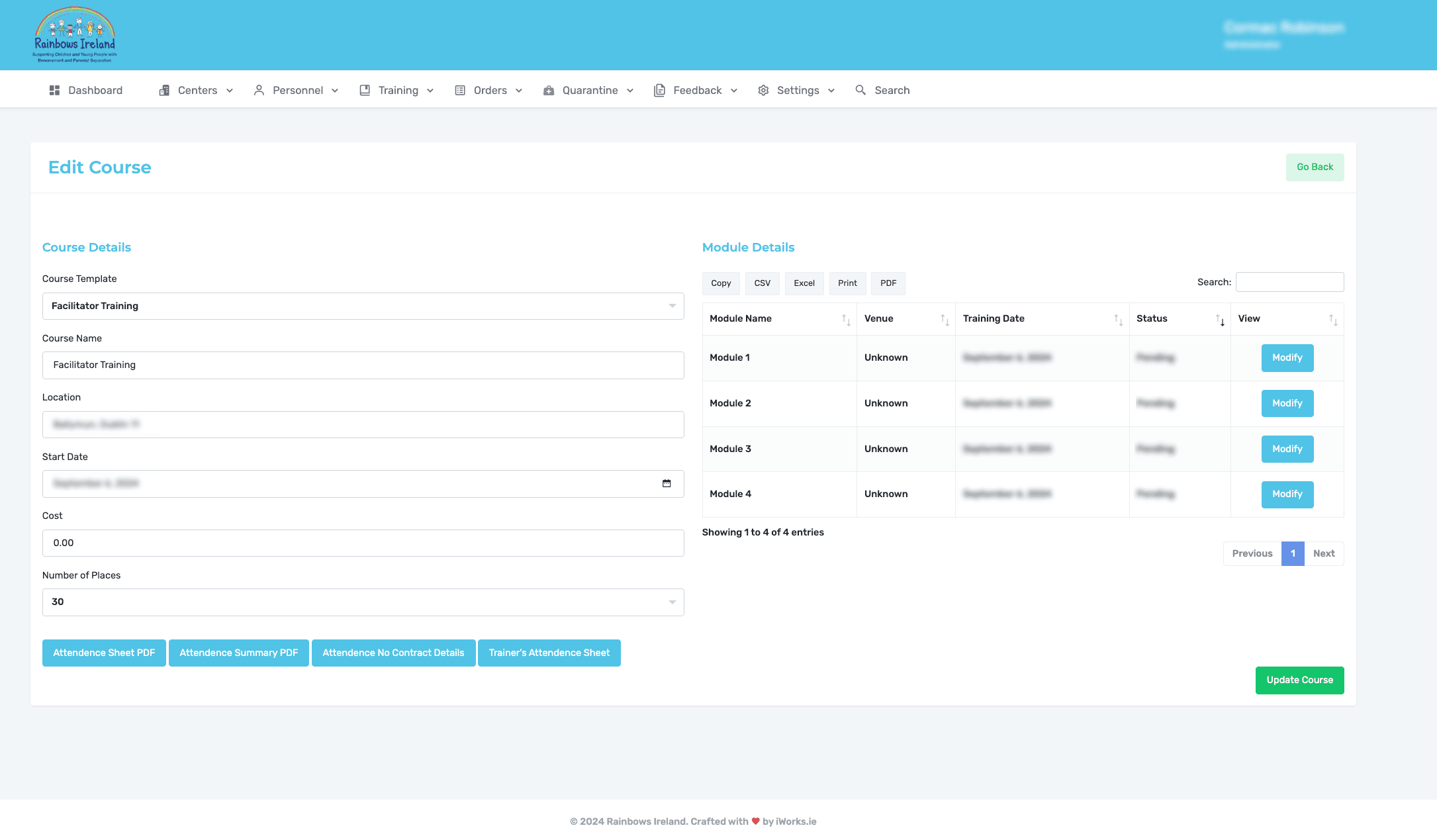Click the Unknown venue in Module 4 row
The image size is (1437, 840).
pyautogui.click(x=886, y=494)
